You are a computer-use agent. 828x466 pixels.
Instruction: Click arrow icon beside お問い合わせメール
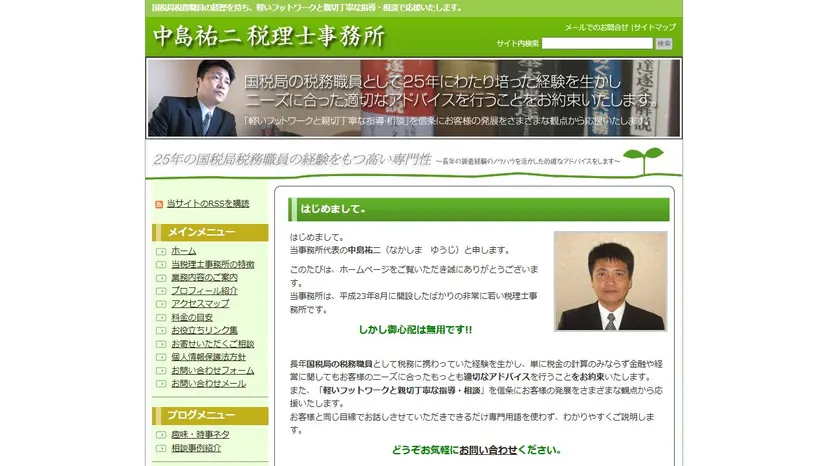pos(161,384)
